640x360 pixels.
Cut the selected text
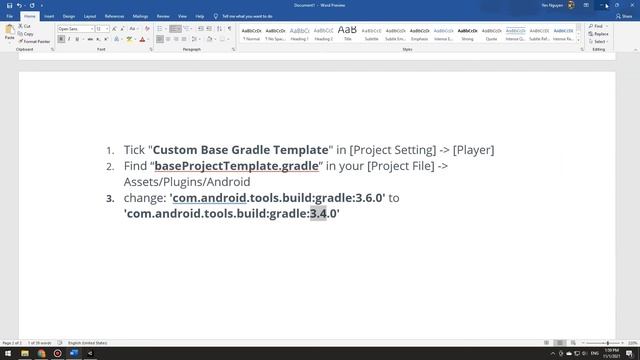pyautogui.click(x=24, y=26)
